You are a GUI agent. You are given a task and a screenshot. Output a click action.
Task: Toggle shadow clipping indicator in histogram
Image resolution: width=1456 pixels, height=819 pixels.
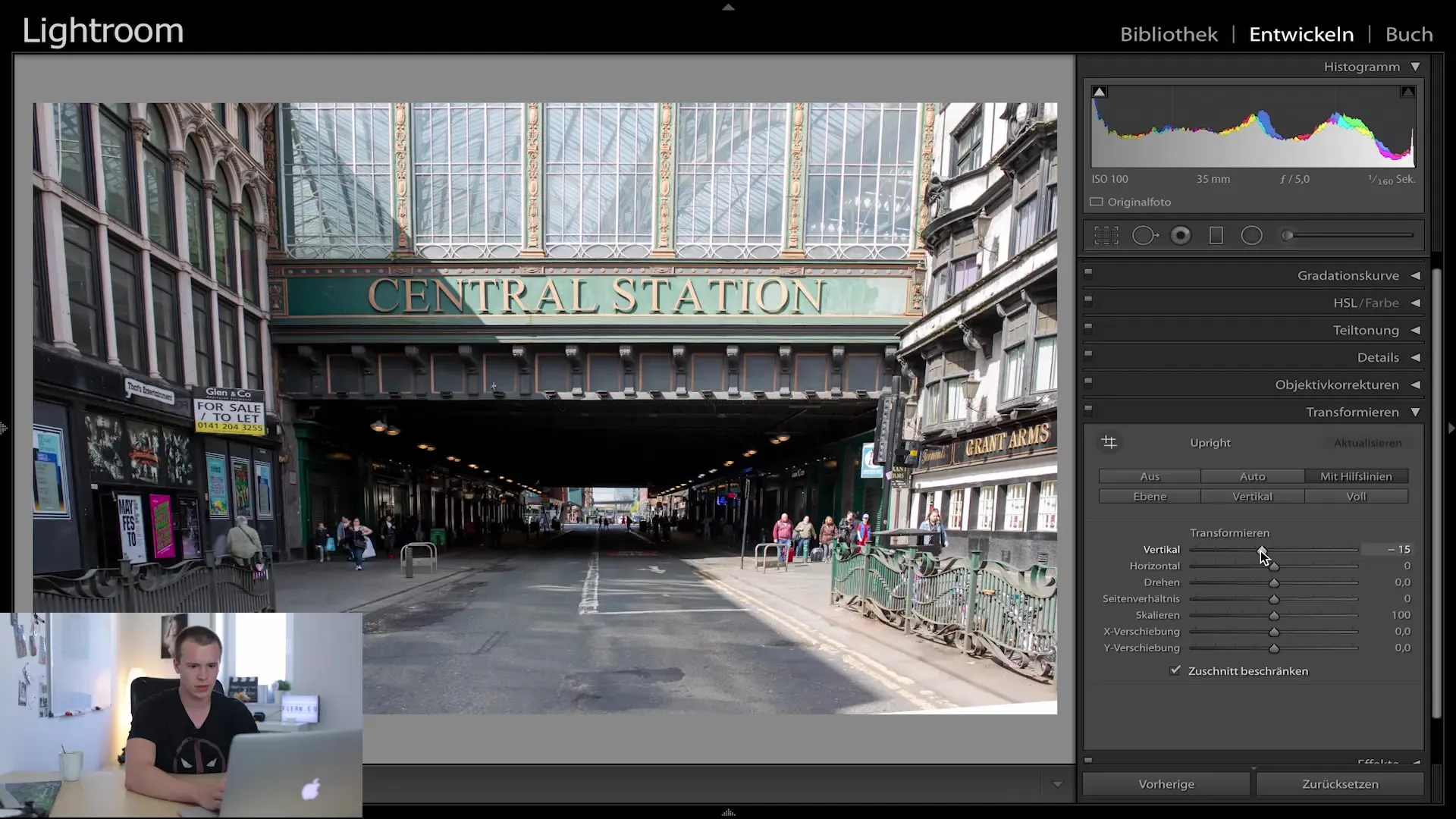(x=1100, y=92)
